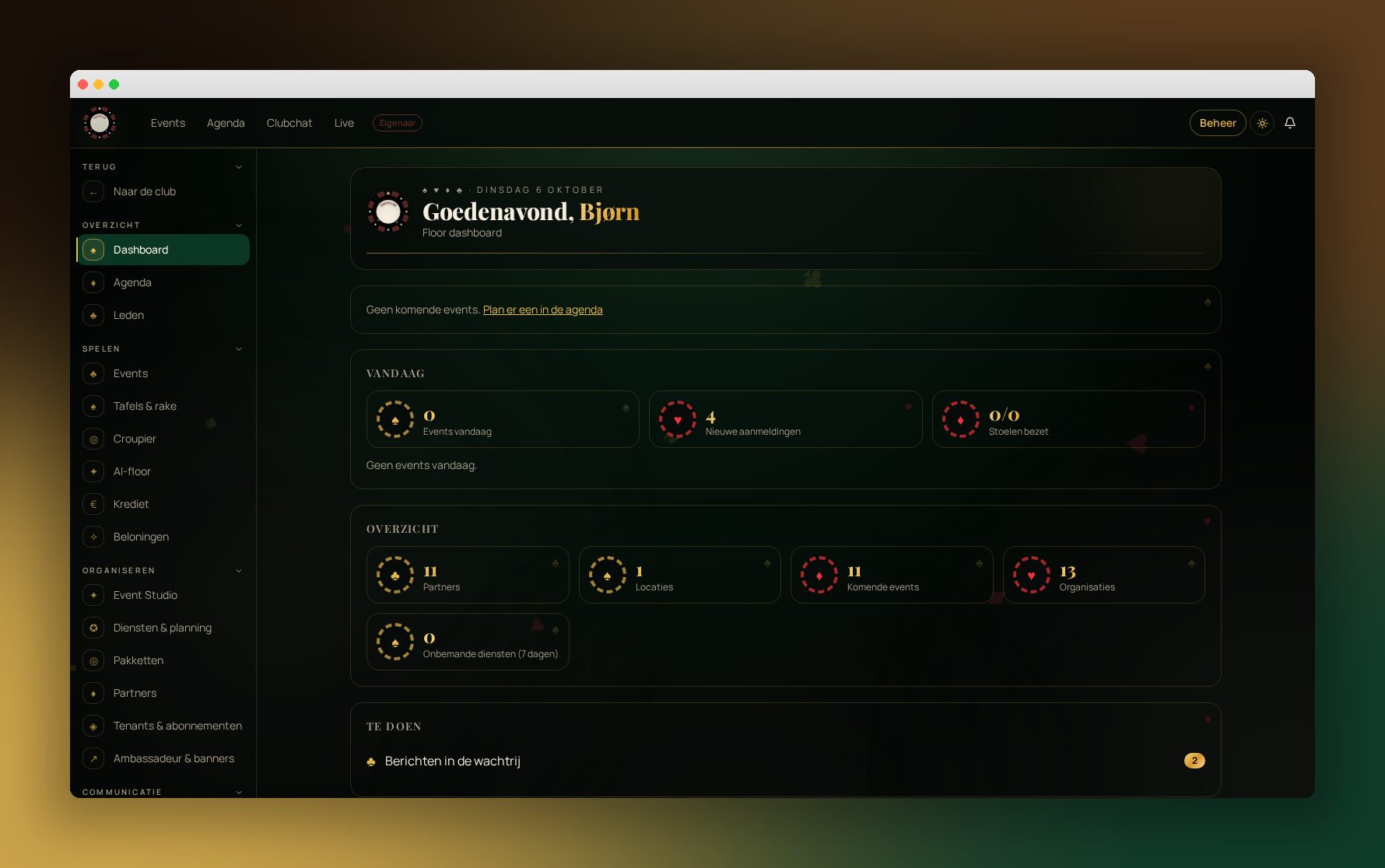Open the Locaties overview card
The width and height of the screenshot is (1385, 868).
[680, 575]
